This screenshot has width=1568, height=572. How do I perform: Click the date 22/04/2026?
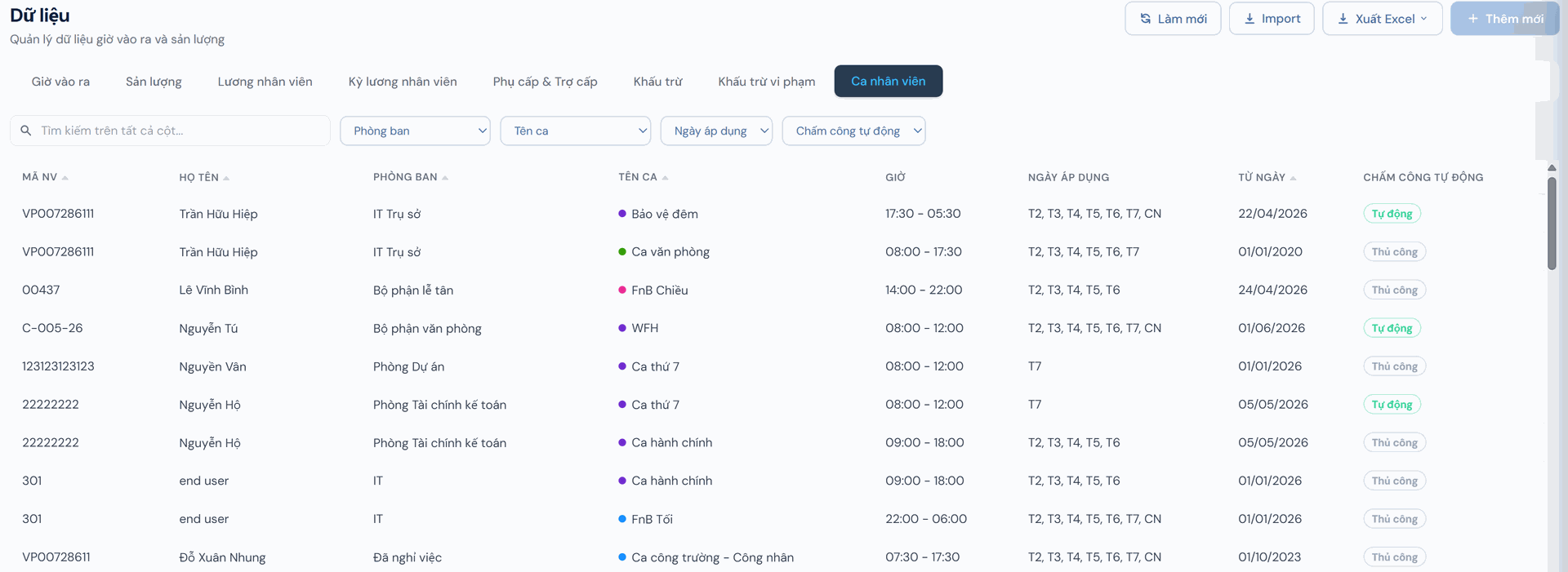point(1272,214)
